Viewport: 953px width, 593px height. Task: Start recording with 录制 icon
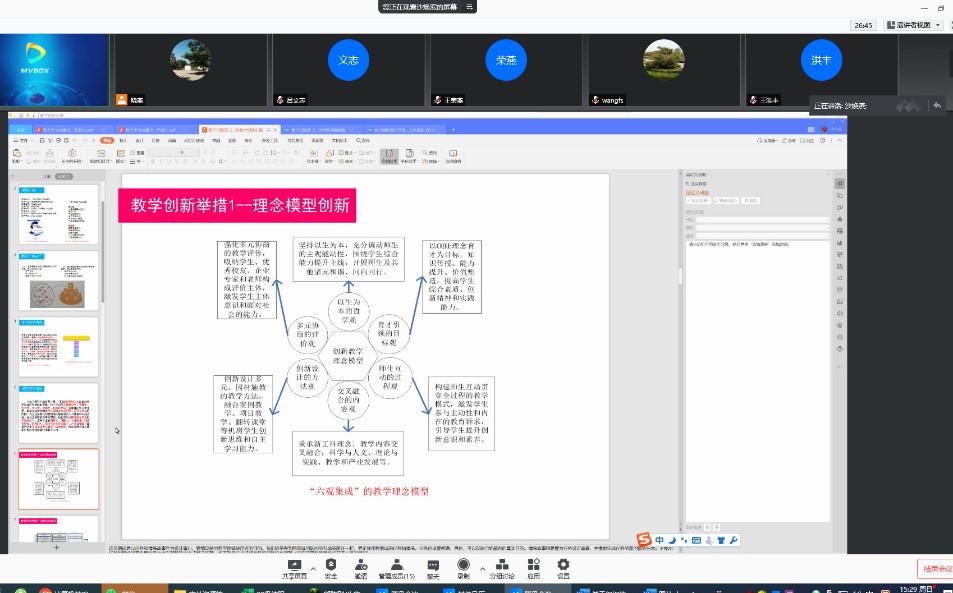click(463, 566)
